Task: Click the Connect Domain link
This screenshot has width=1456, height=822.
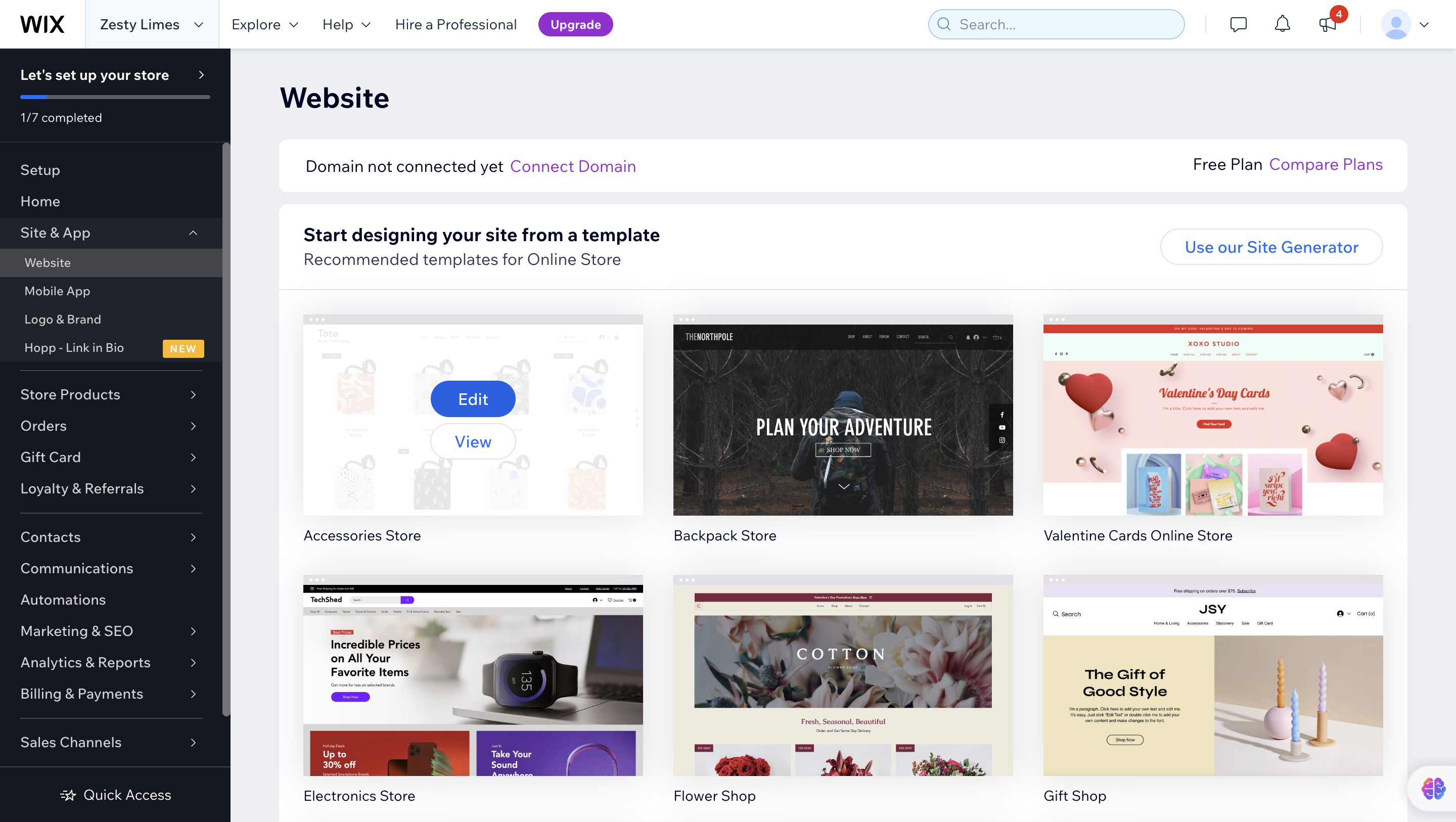Action: click(x=573, y=166)
